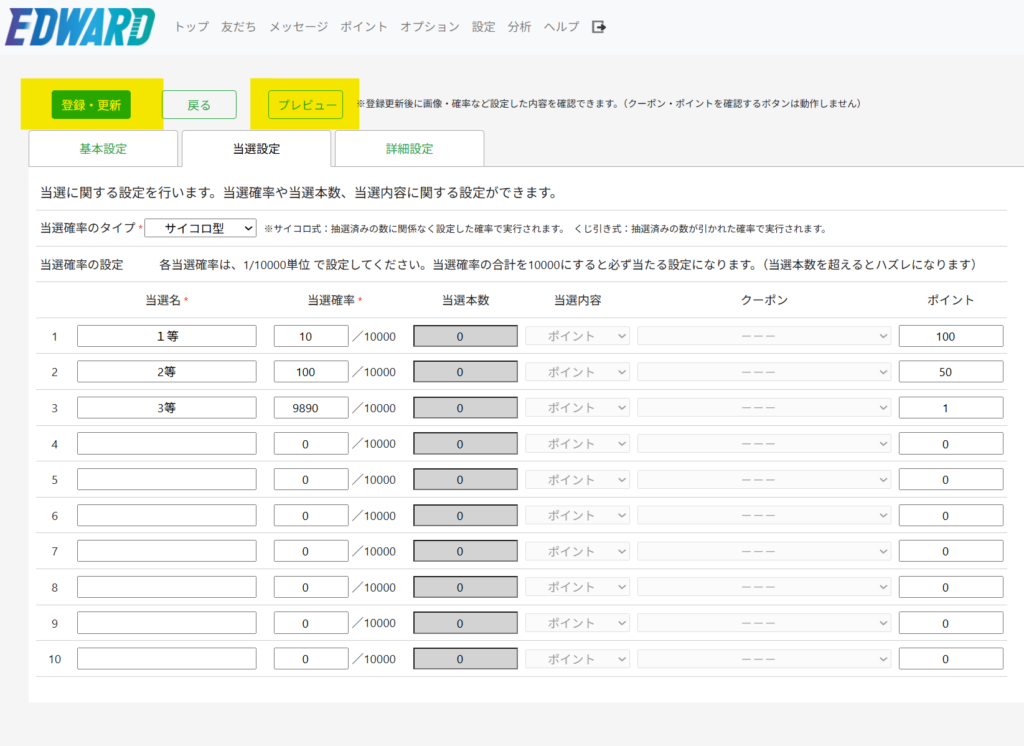This screenshot has height=746, width=1024.
Task: Click the 当選名 column header
Action: (x=163, y=300)
